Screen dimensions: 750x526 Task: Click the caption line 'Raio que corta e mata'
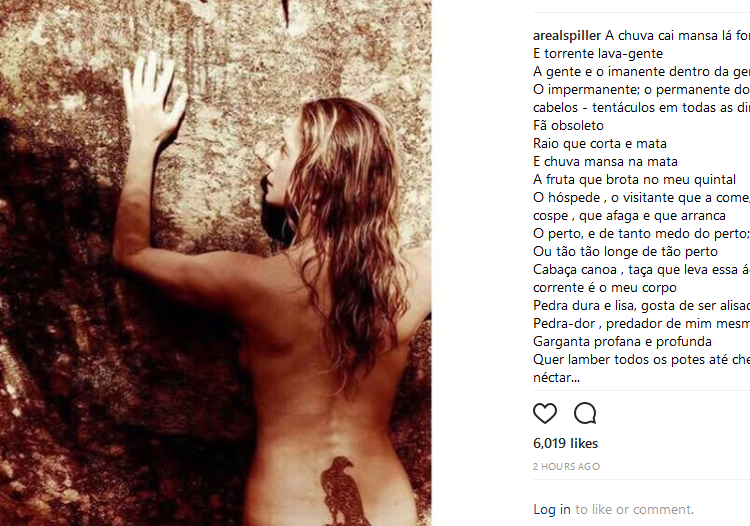tap(600, 143)
